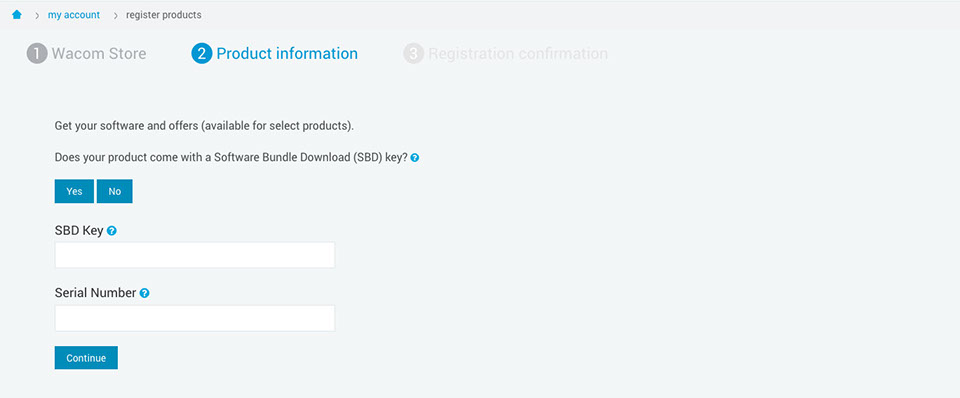
Task: Show help tooltip next to Serial Number label
Action: (x=144, y=293)
